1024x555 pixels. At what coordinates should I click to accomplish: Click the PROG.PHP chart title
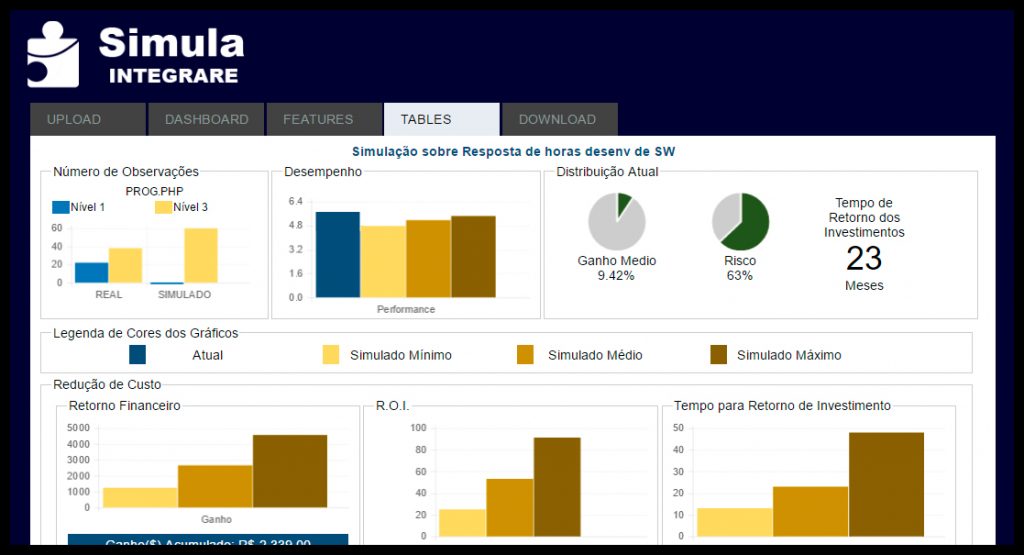tap(154, 191)
